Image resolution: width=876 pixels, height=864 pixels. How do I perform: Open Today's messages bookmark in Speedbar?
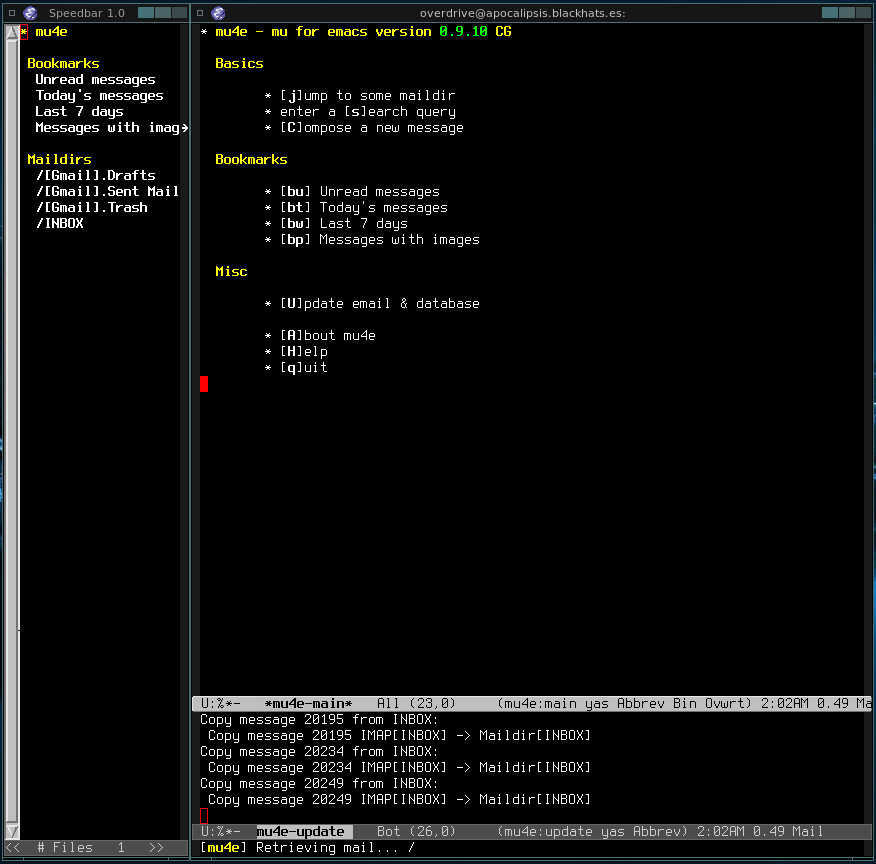point(99,96)
